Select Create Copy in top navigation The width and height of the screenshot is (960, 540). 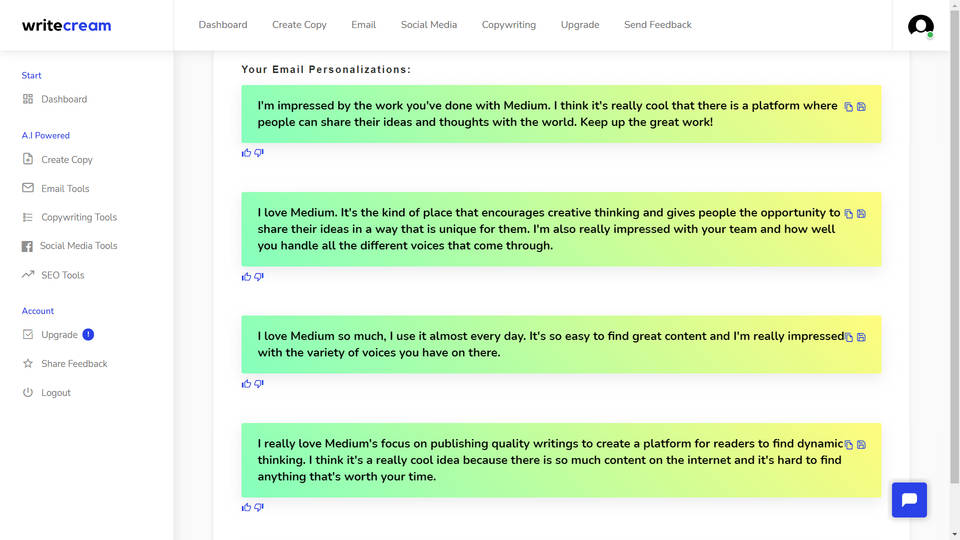coord(299,25)
